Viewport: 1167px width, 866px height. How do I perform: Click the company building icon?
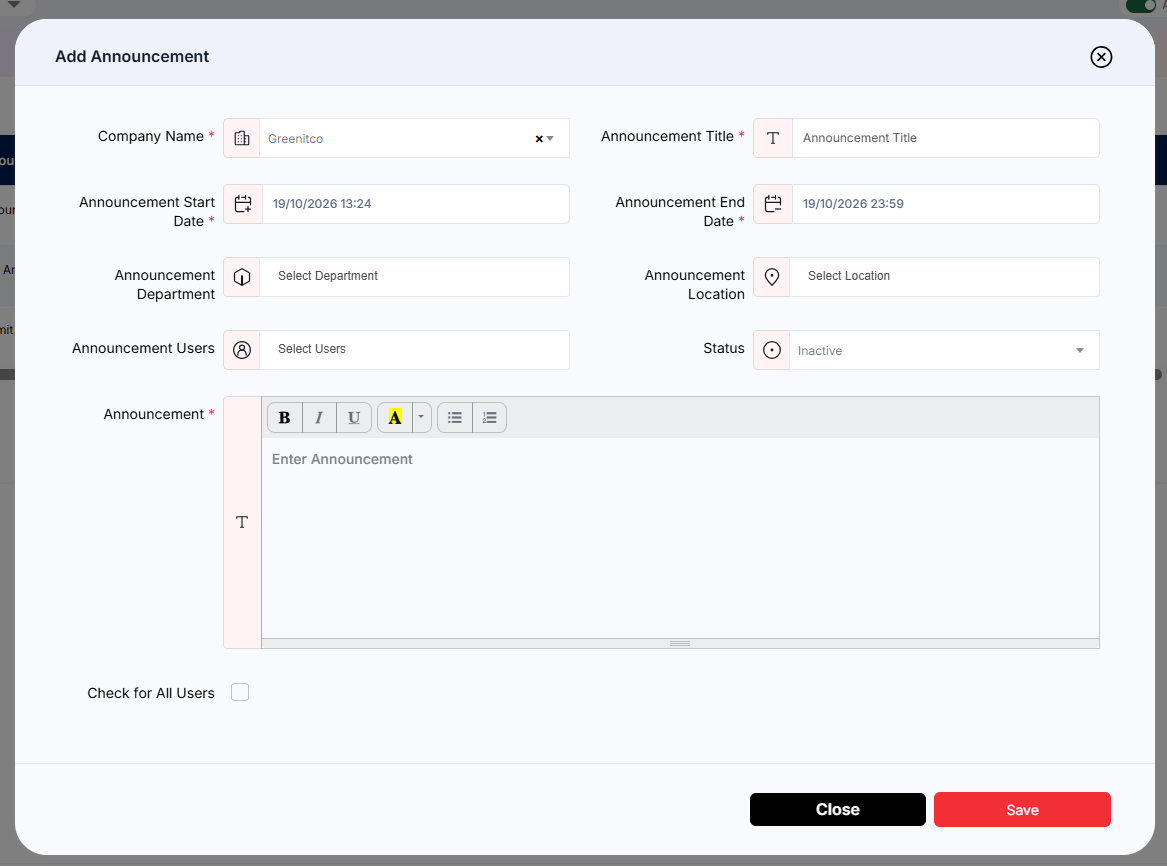click(242, 138)
